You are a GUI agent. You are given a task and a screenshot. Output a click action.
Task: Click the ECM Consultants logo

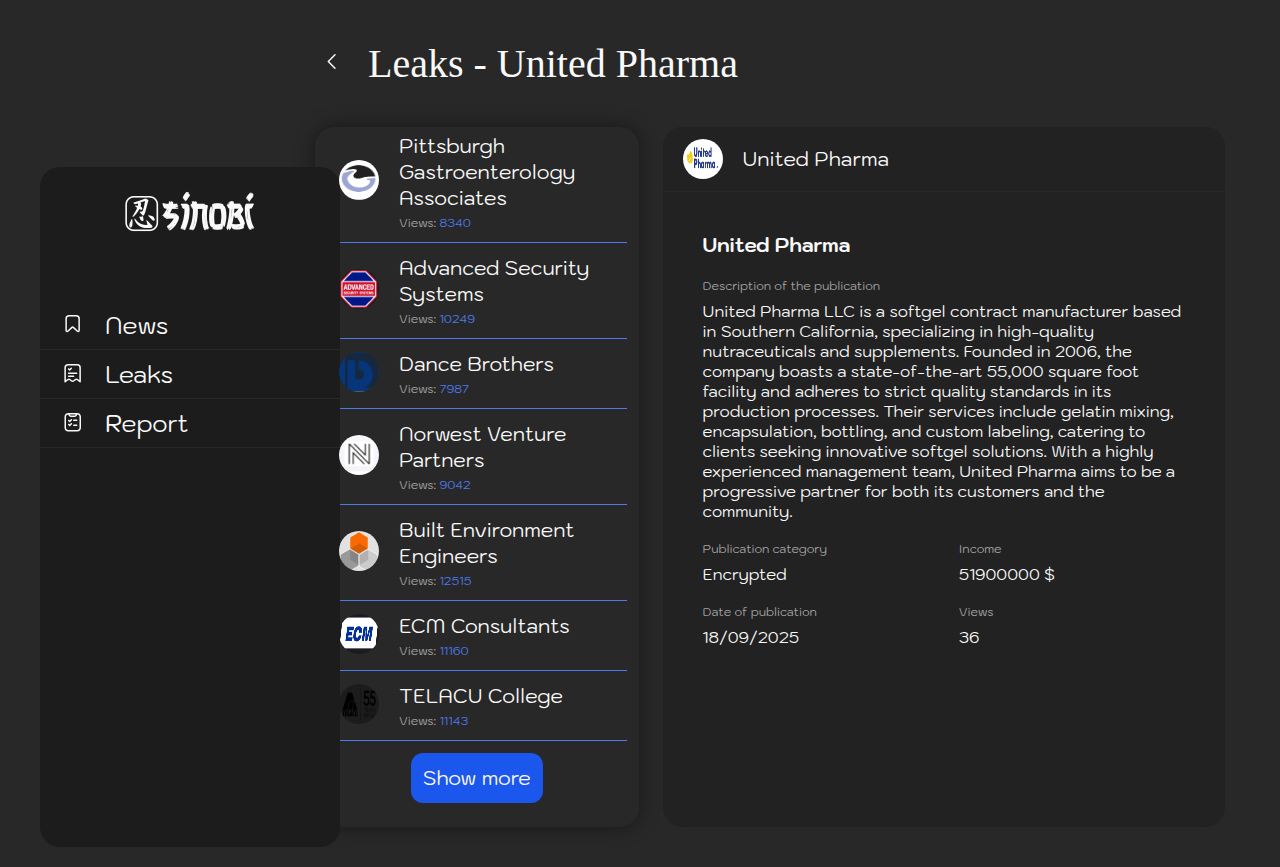pos(359,633)
